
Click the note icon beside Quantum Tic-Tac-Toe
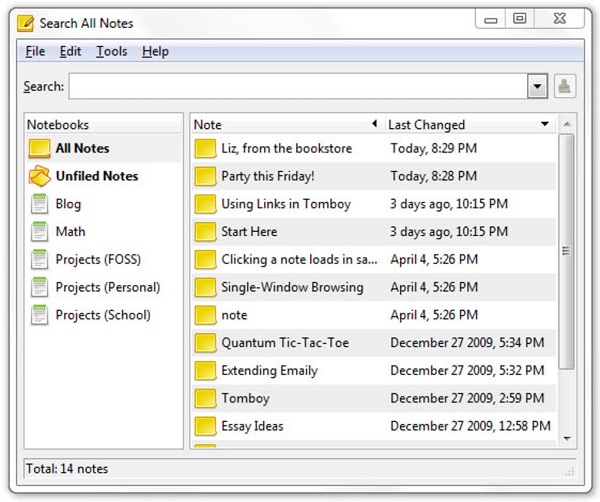(205, 343)
